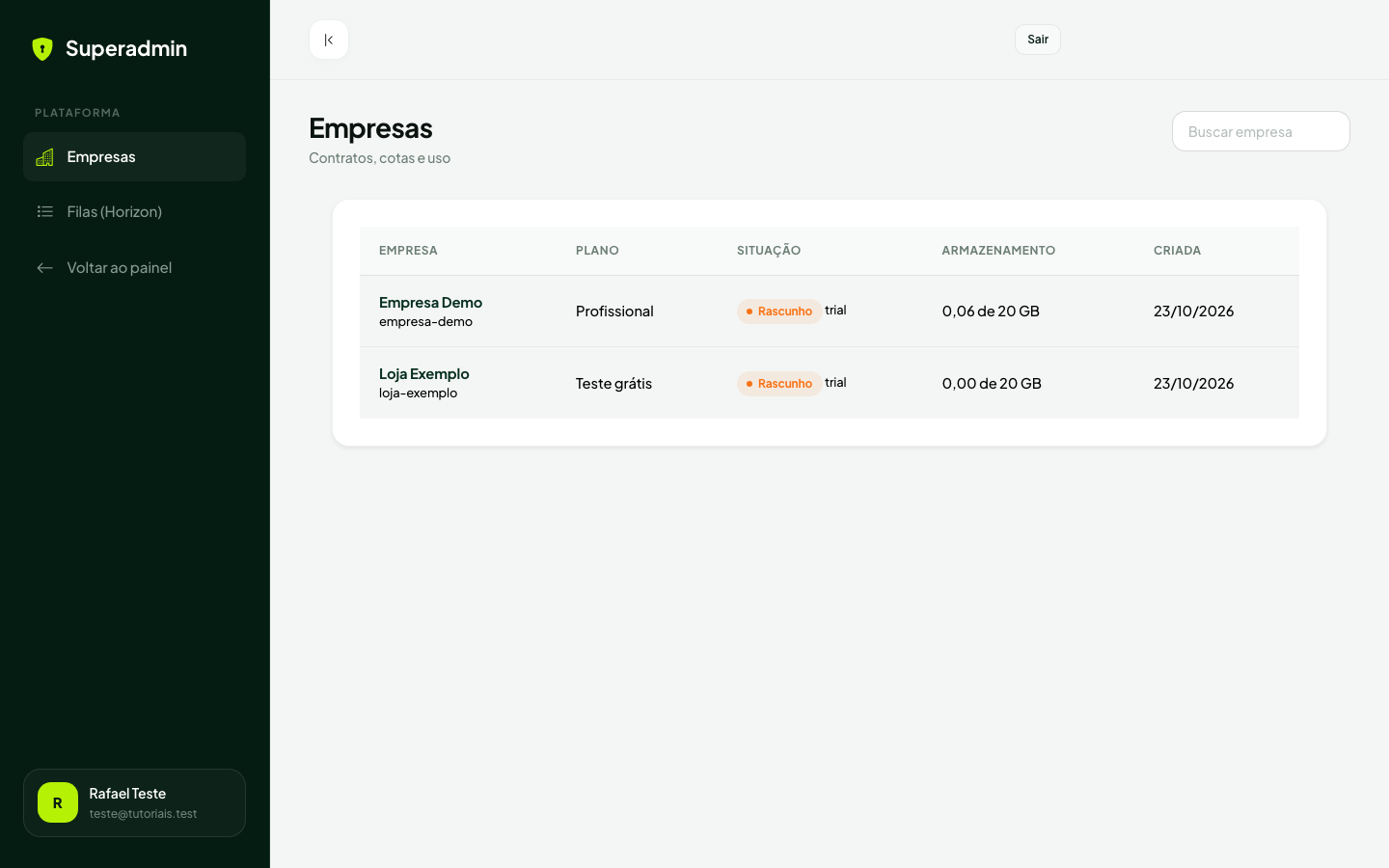The width and height of the screenshot is (1389, 868).
Task: Click the green R avatar of Rafael Teste
Action: pos(58,802)
